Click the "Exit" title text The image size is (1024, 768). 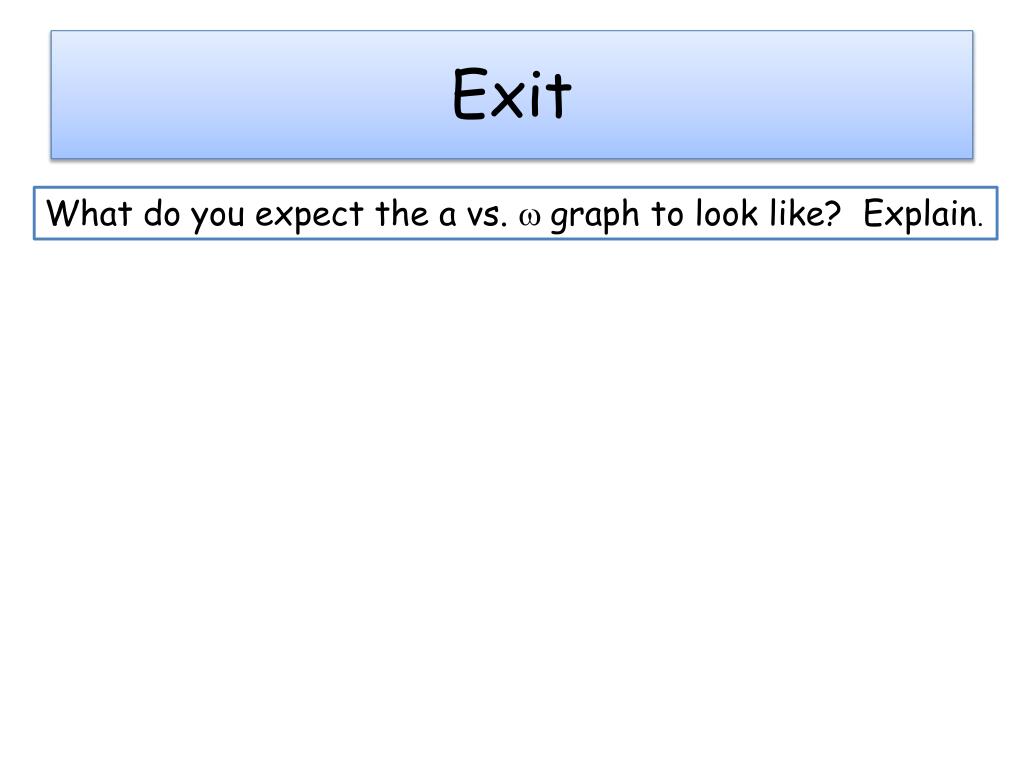pyautogui.click(x=512, y=95)
